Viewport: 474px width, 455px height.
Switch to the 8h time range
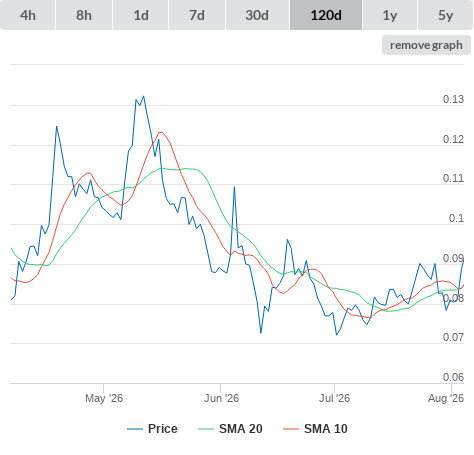click(x=84, y=15)
